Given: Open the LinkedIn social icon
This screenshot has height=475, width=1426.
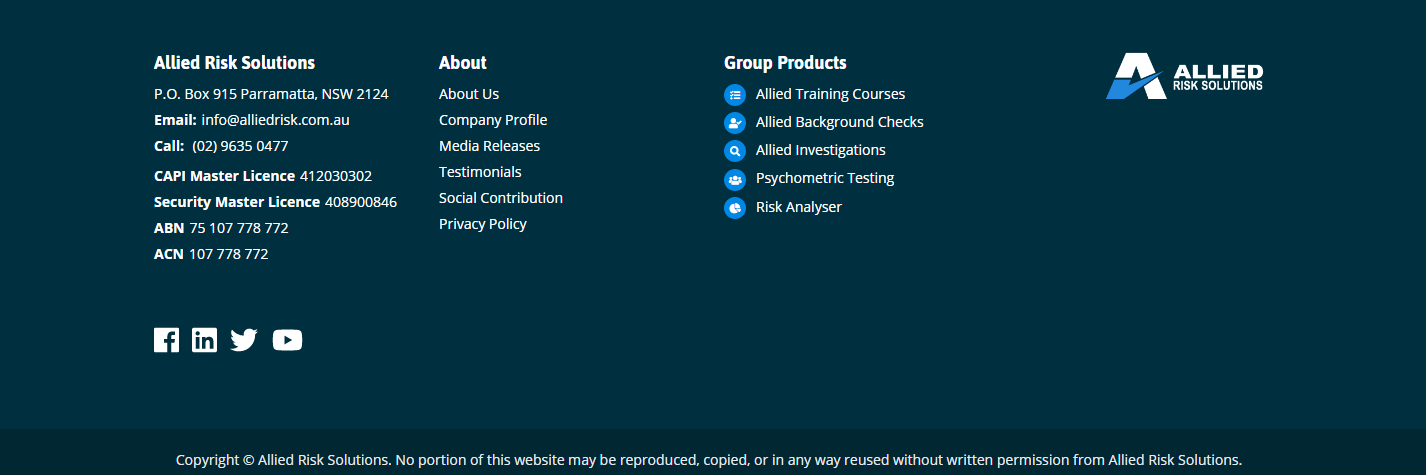Looking at the screenshot, I should point(204,340).
